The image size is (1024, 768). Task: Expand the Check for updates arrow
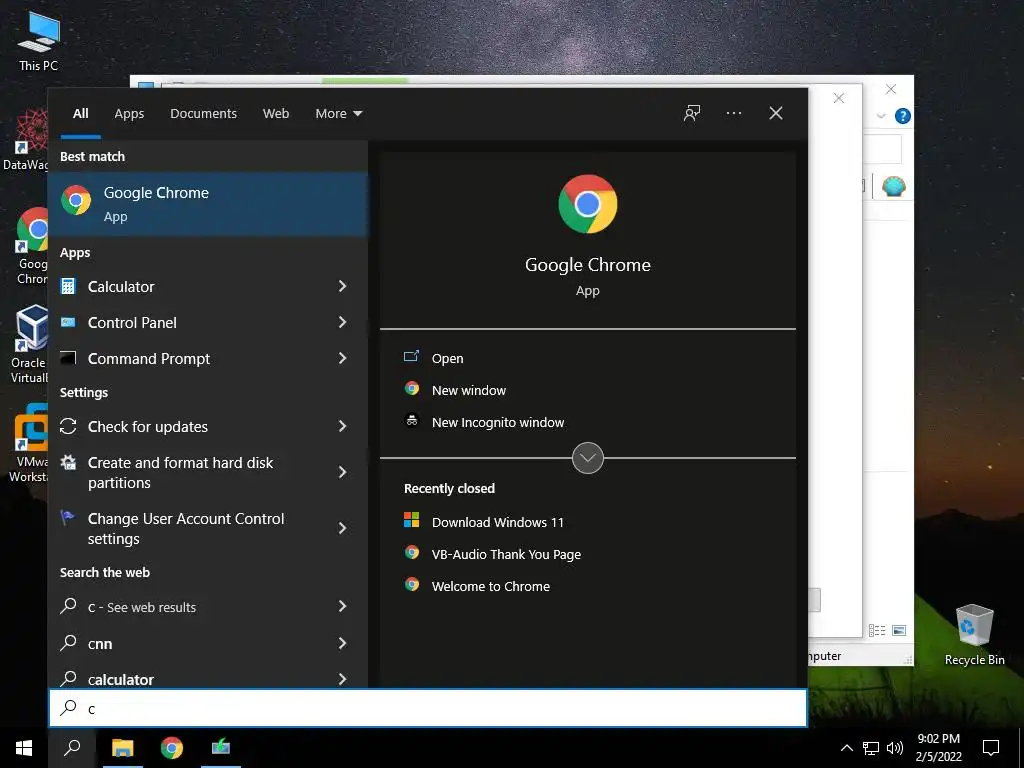pos(342,426)
